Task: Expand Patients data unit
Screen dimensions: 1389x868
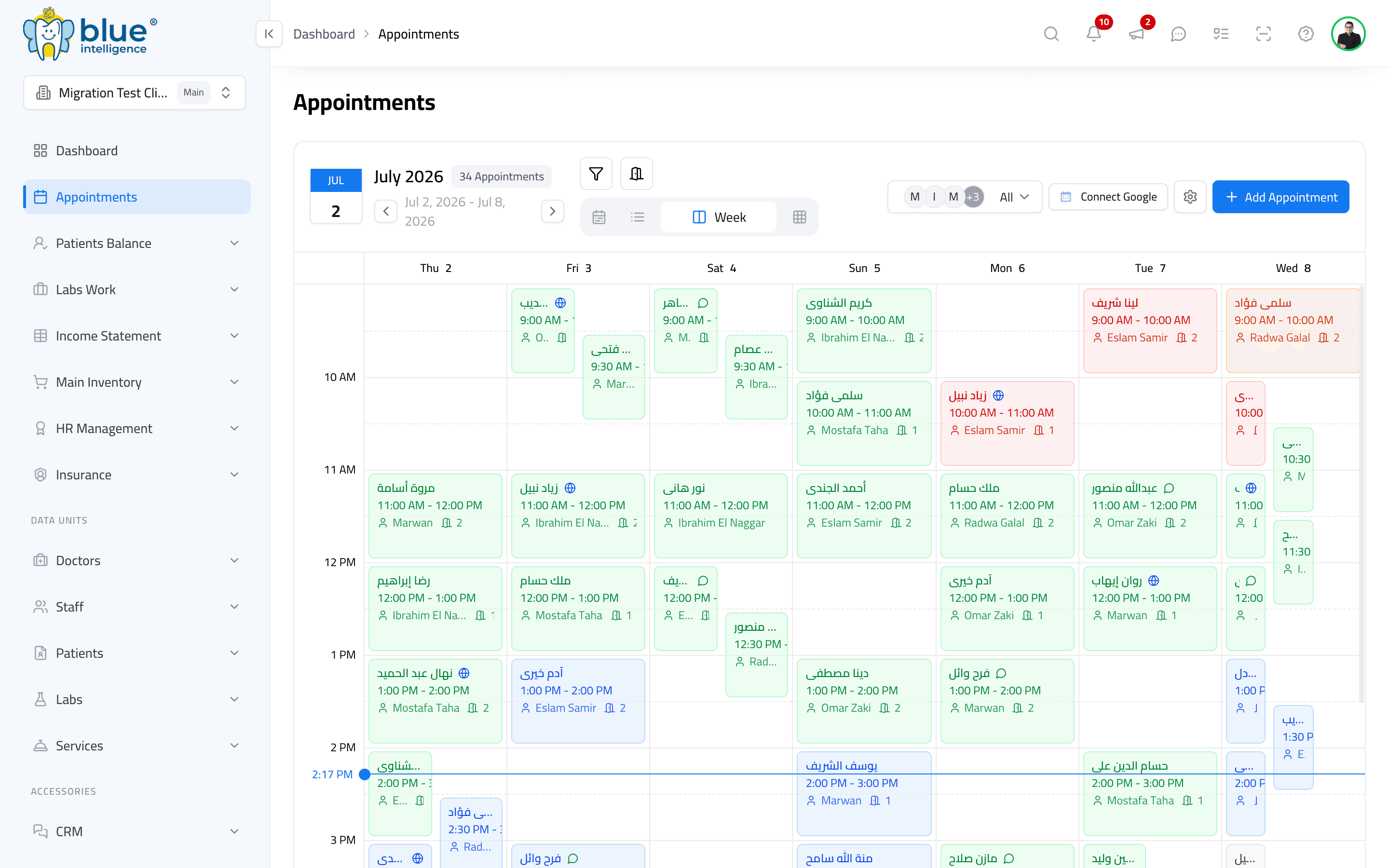Action: pyautogui.click(x=136, y=653)
